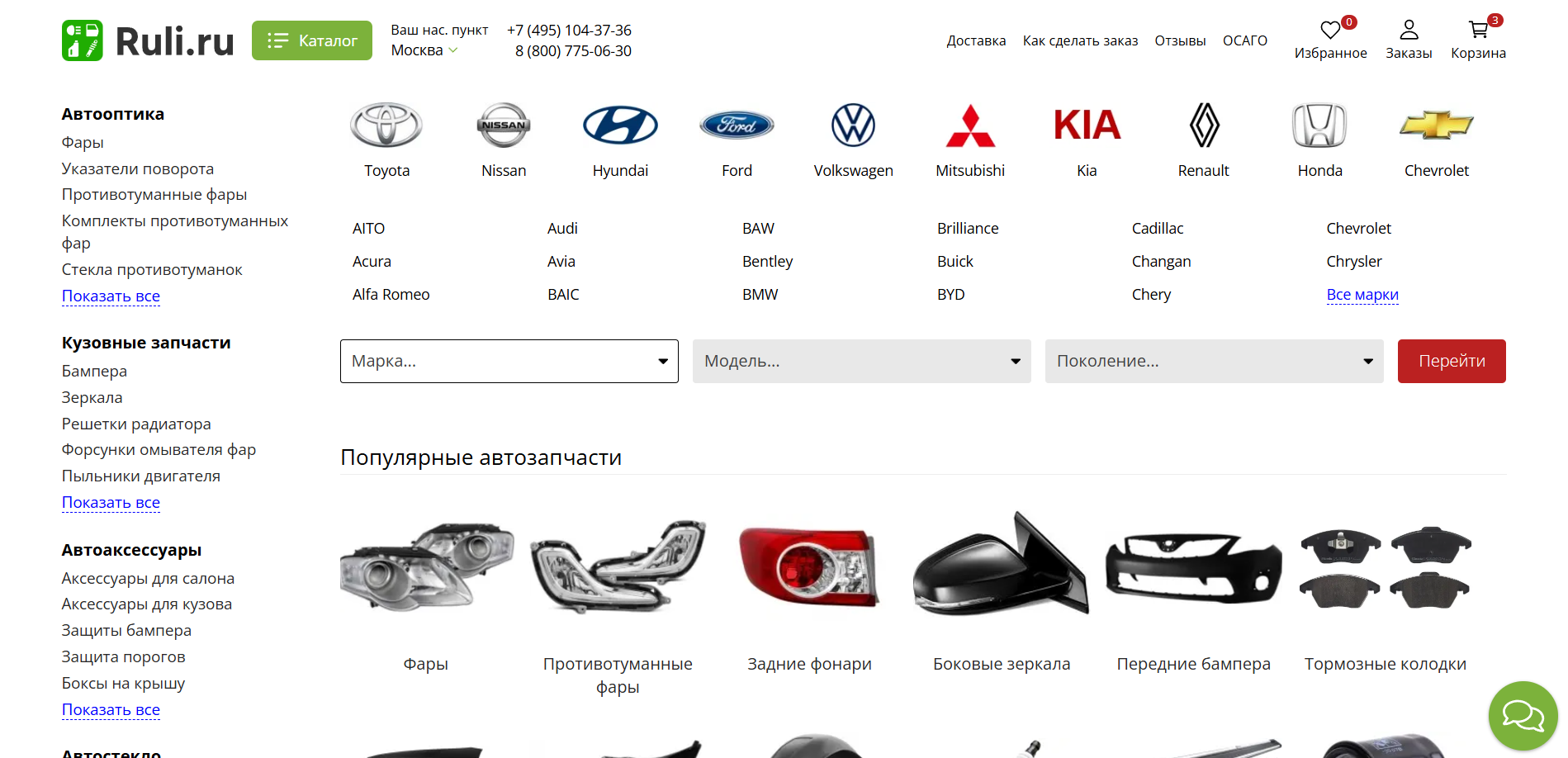Open the BMW brand link
Screen dimensions: 1568x758
[x=760, y=295]
